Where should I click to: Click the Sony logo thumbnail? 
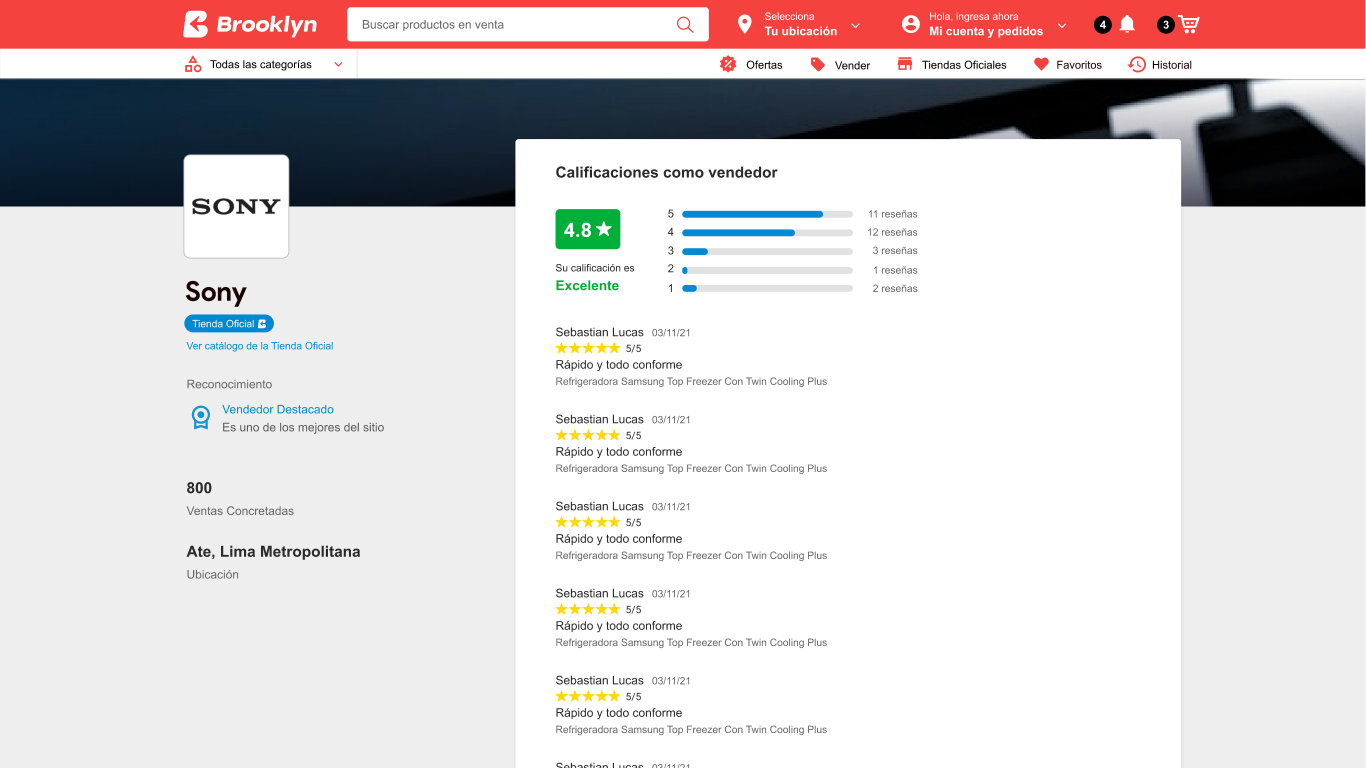pos(236,206)
